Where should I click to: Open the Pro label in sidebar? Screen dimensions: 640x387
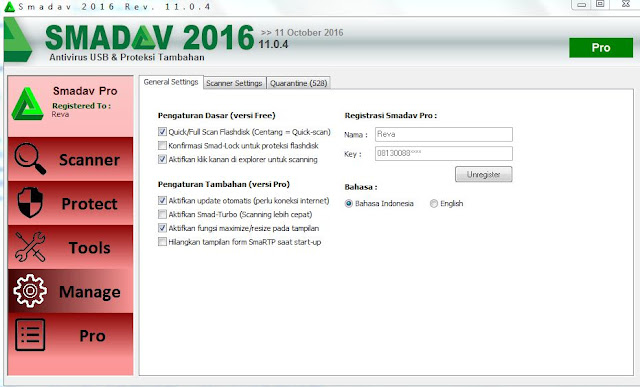coord(92,336)
